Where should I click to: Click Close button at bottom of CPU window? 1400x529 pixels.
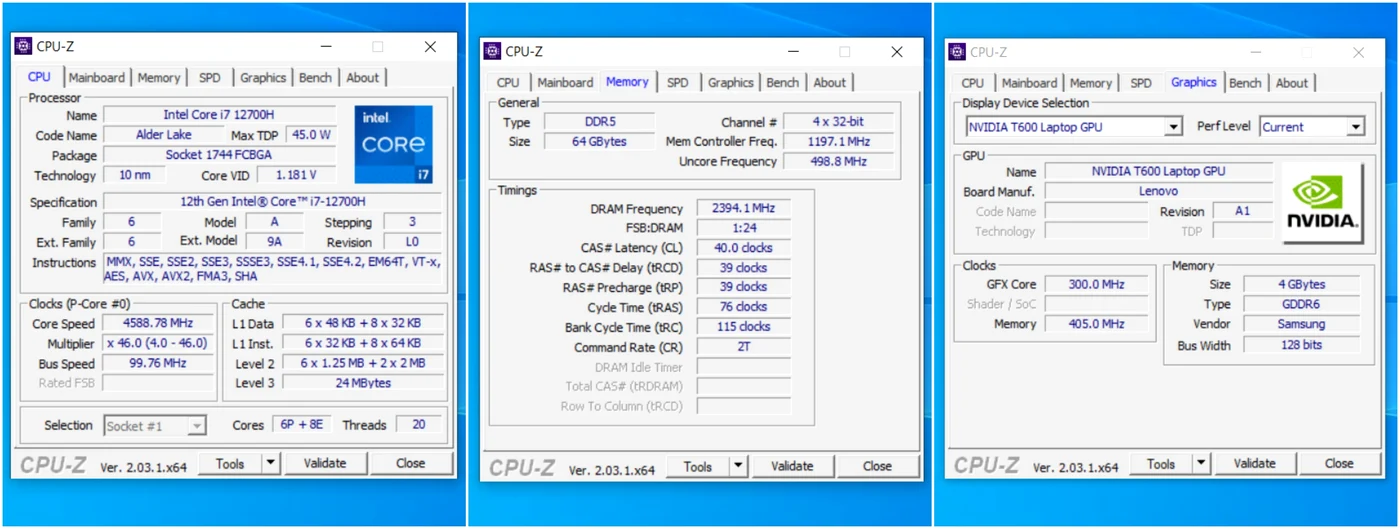410,464
